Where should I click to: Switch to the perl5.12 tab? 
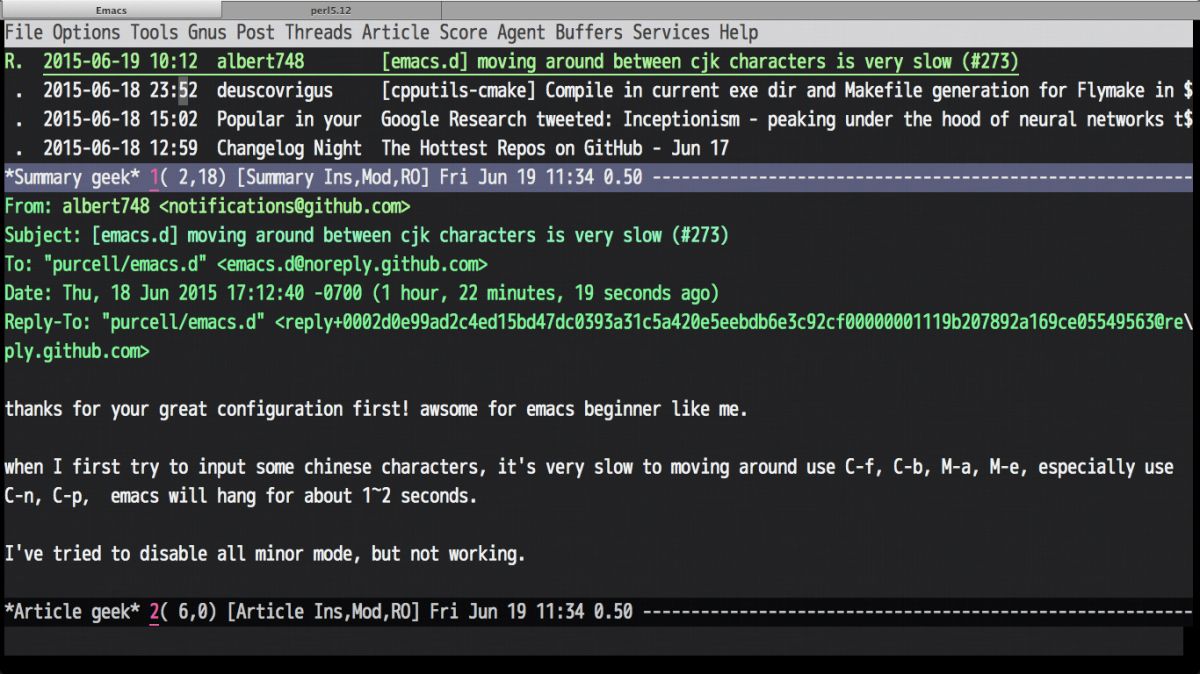tap(331, 9)
